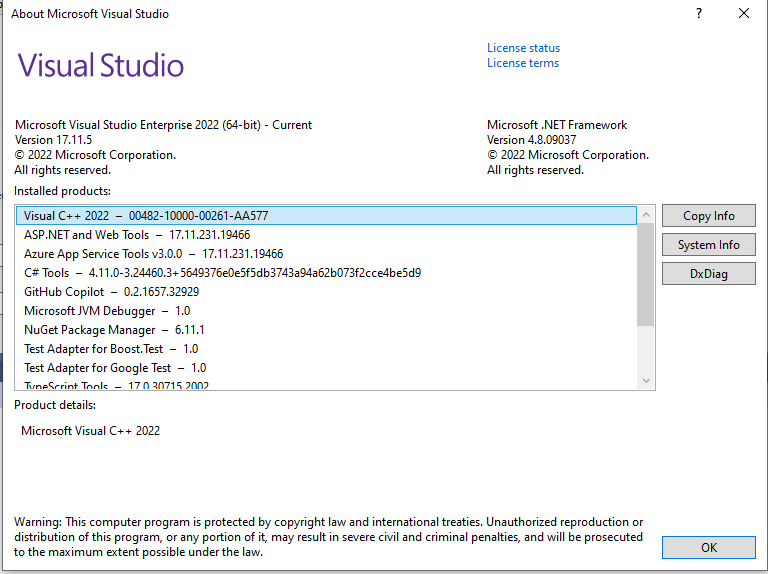This screenshot has height=574, width=768.
Task: Click the list scrollbar up arrow
Action: [646, 215]
